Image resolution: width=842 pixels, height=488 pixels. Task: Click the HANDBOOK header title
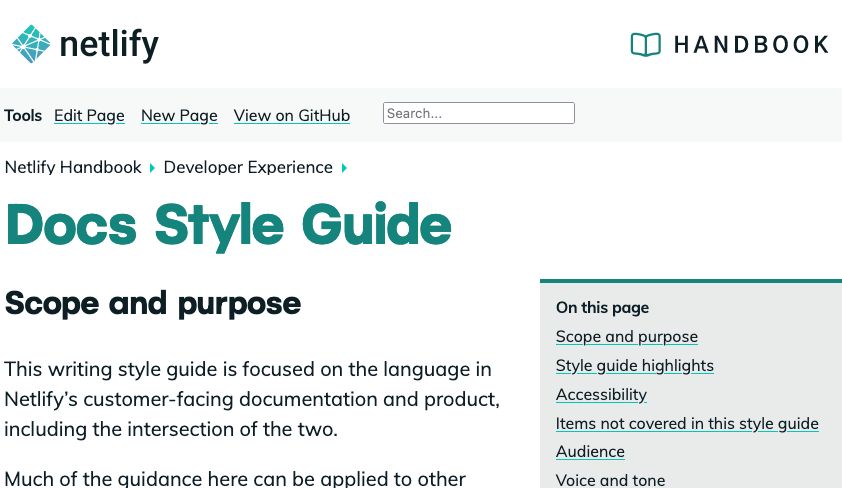(751, 44)
